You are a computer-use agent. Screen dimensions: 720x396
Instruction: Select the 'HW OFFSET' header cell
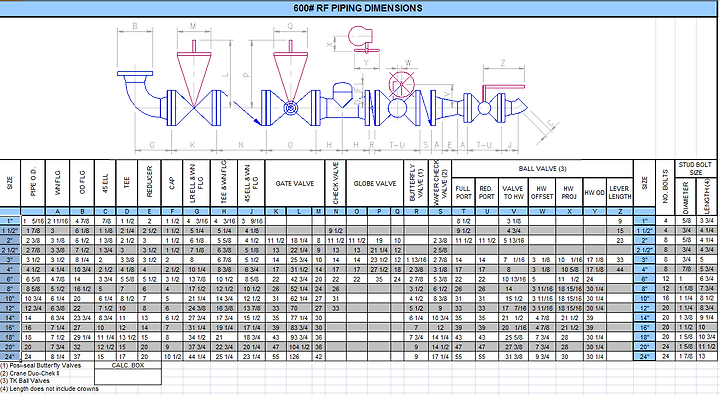click(x=542, y=192)
